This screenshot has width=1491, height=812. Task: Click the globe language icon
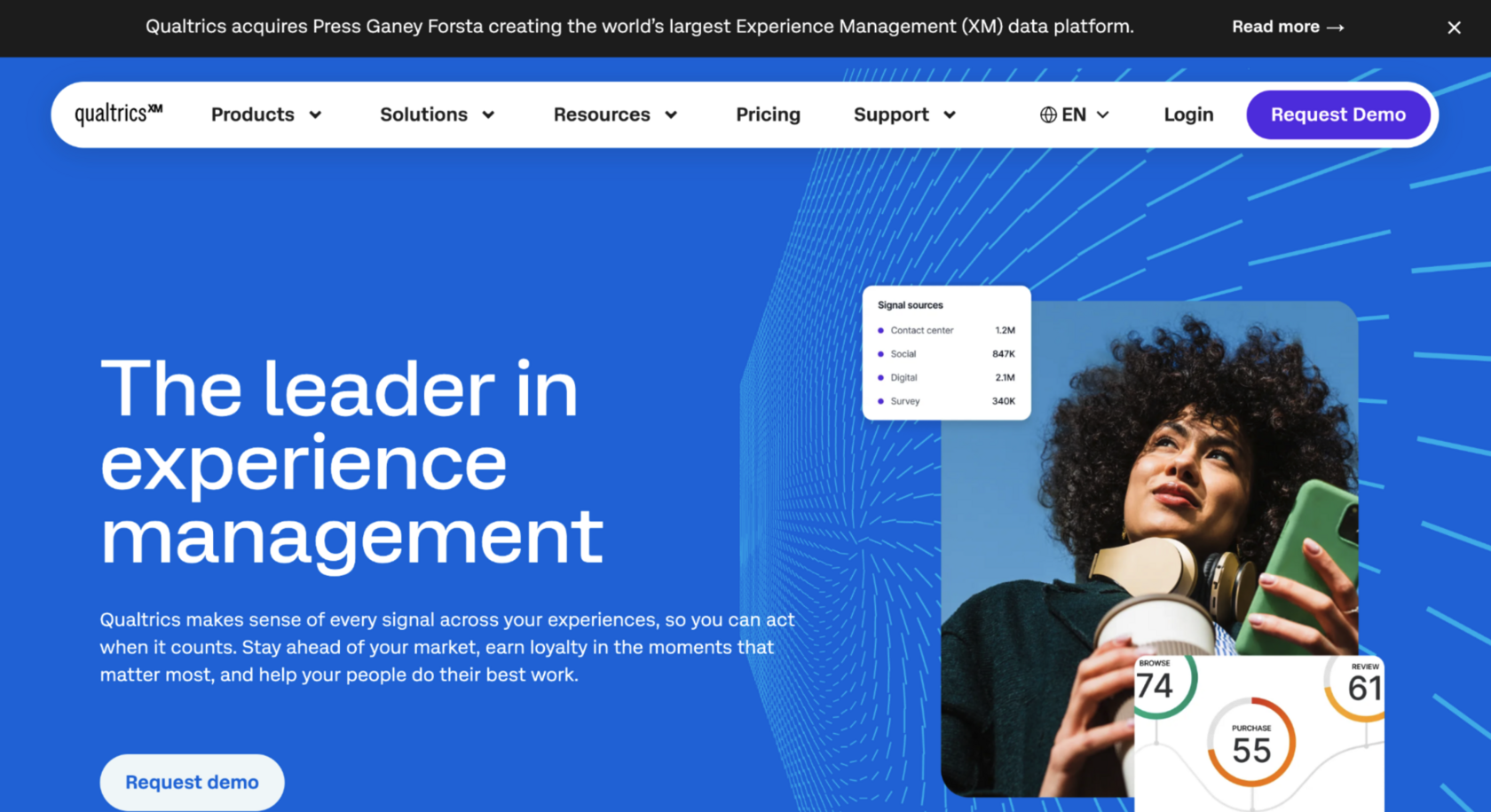(x=1048, y=114)
